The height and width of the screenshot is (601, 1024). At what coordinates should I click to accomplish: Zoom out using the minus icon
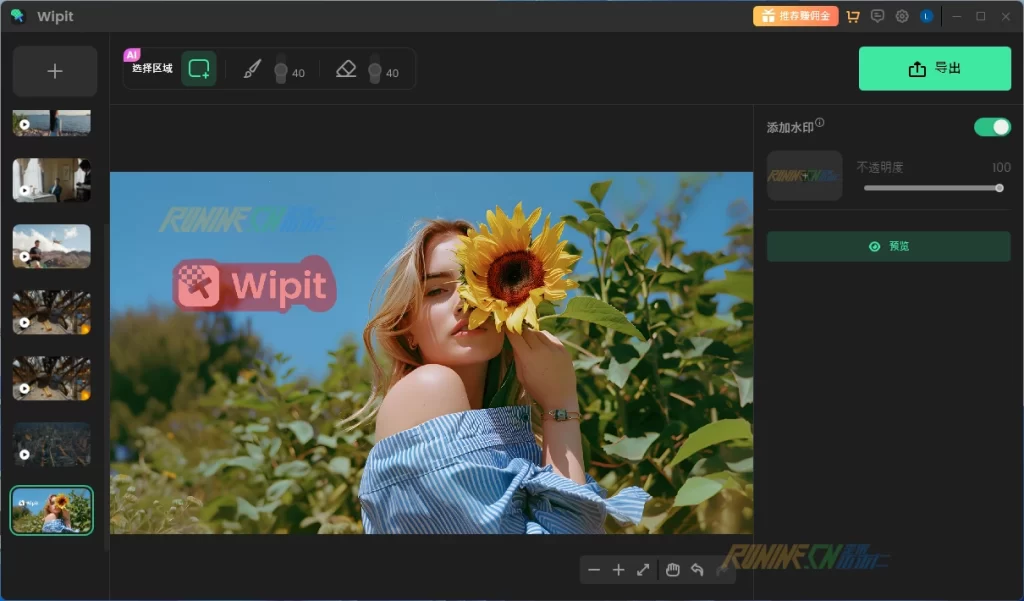(594, 570)
